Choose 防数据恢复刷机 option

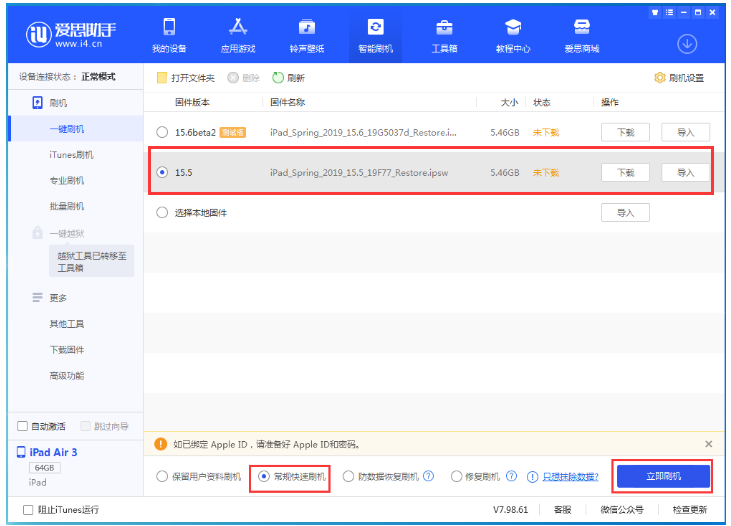pyautogui.click(x=348, y=477)
